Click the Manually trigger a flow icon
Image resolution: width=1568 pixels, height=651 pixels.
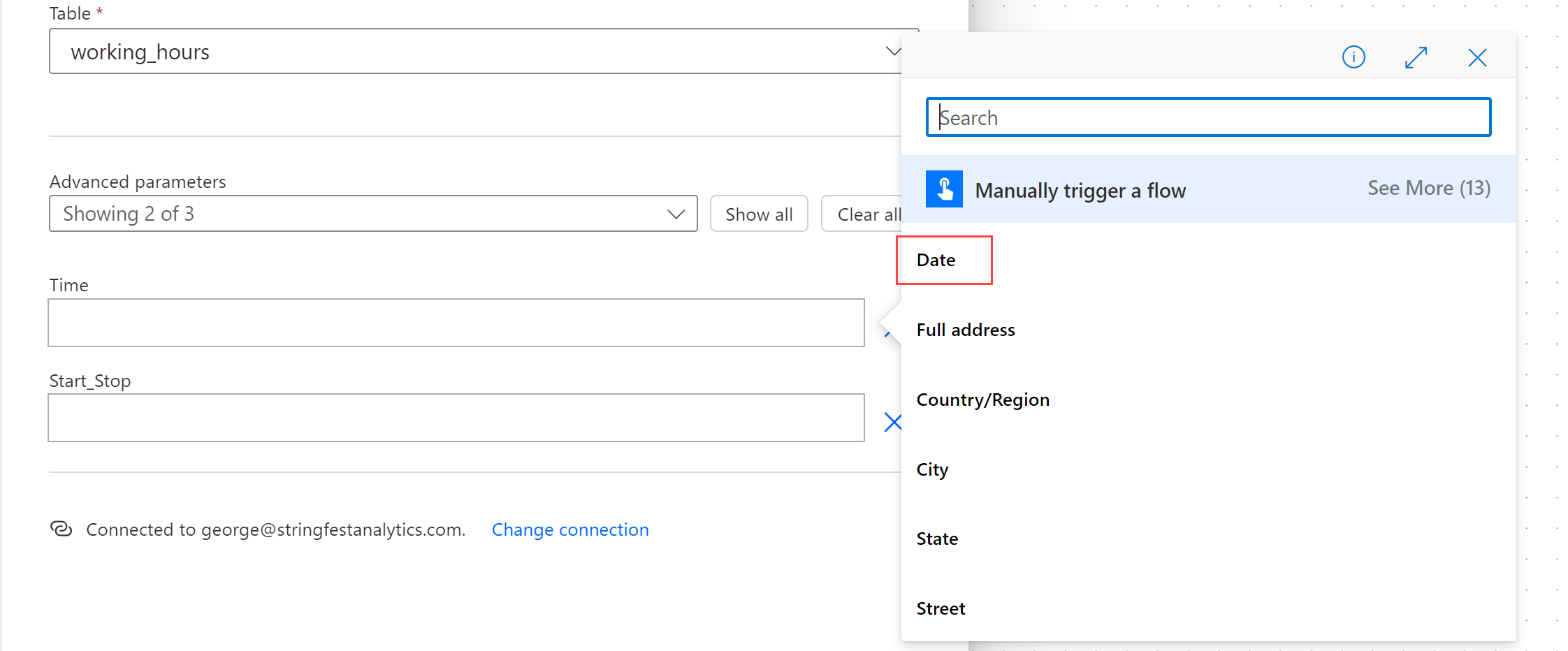pos(944,189)
